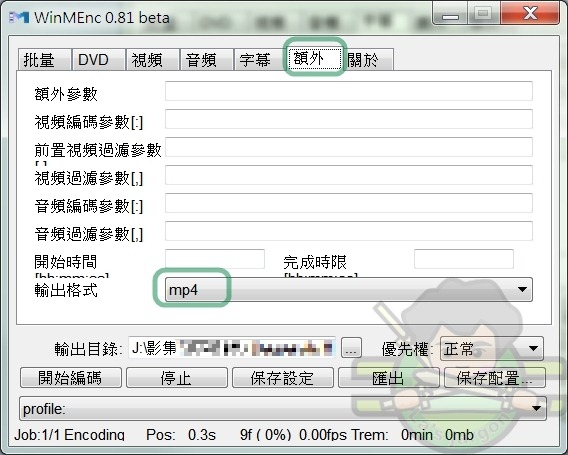Viewport: 568px width, 455px height.
Task: Open the 輸出格式 mp4 dropdown
Action: [349, 289]
